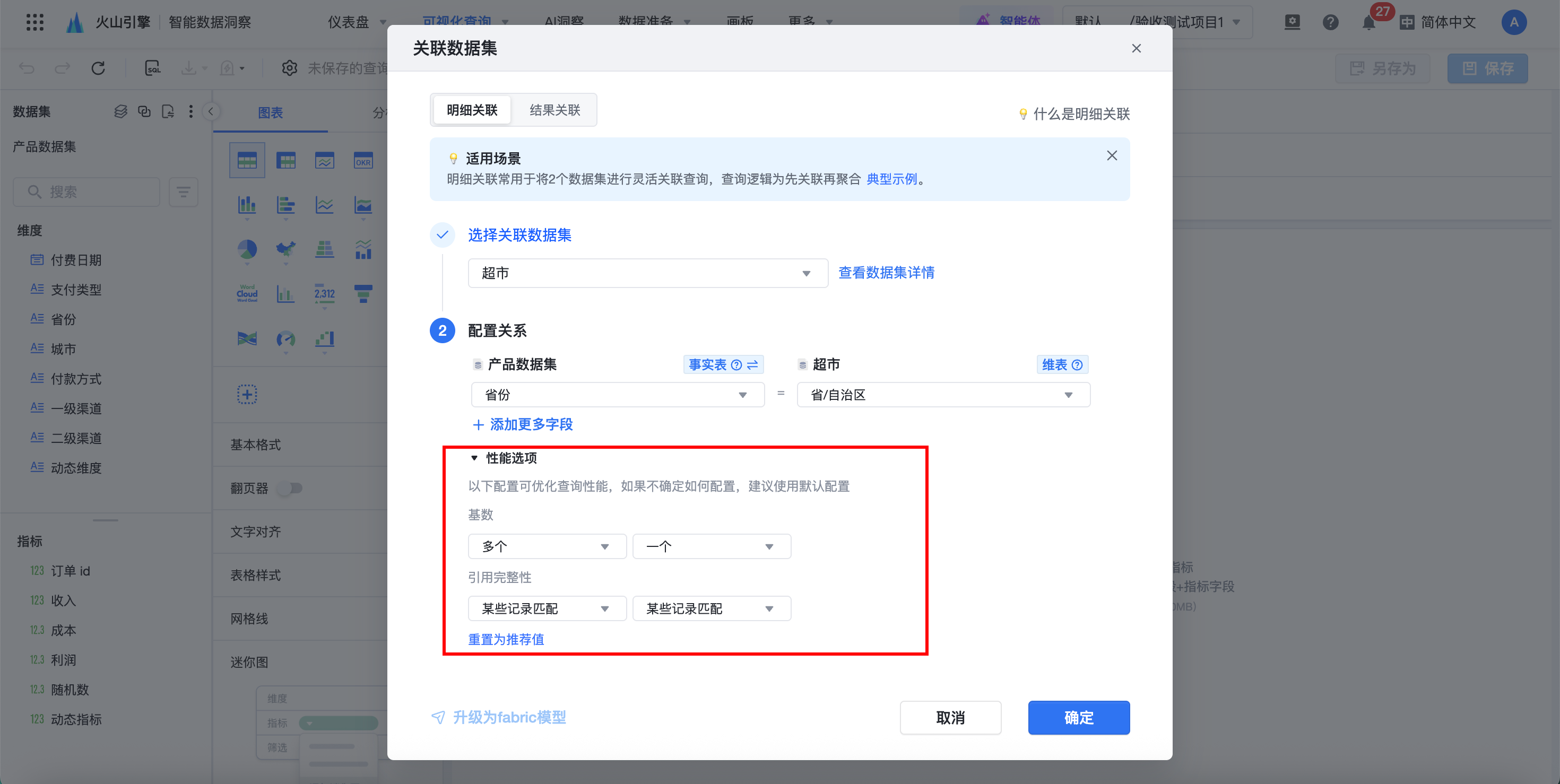Collapse the 性能选项 section
Viewport: 1560px width, 784px height.
(x=474, y=458)
